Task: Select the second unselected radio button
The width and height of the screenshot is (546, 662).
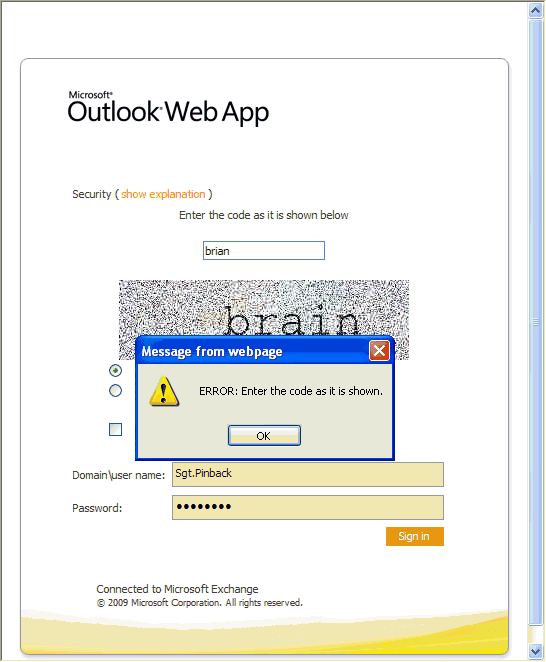Action: point(115,391)
